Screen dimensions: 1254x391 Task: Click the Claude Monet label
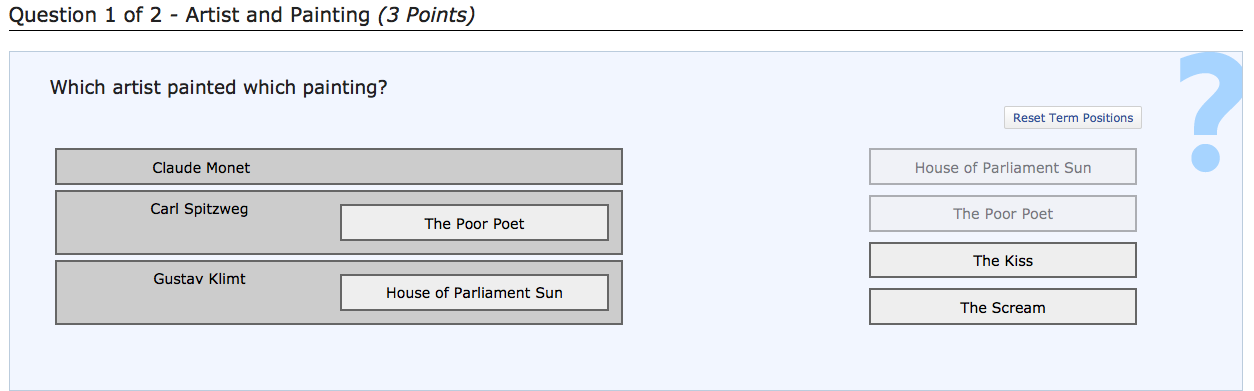click(x=201, y=167)
